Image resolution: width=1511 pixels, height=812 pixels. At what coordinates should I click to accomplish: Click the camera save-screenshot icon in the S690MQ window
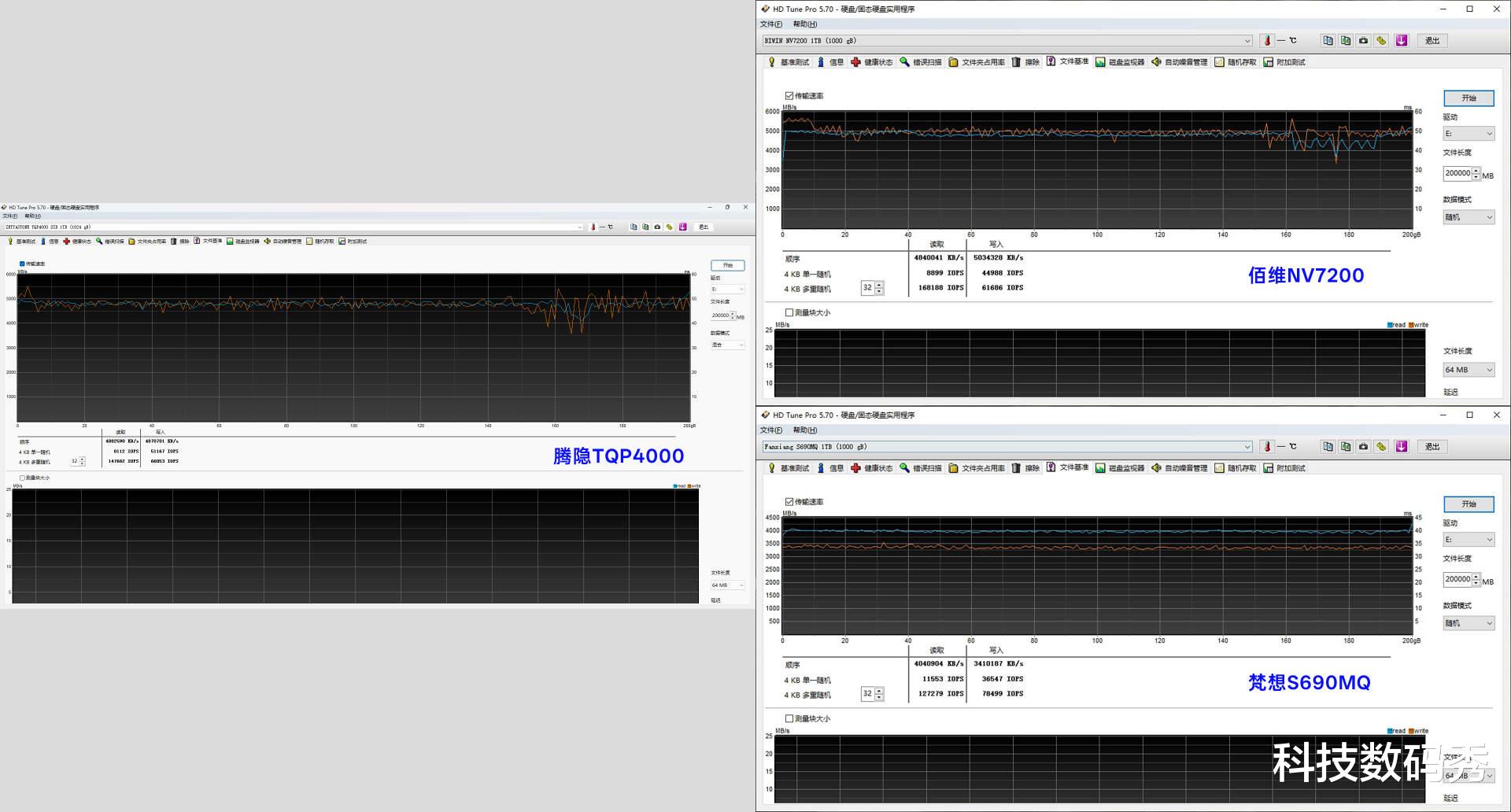(x=1364, y=447)
